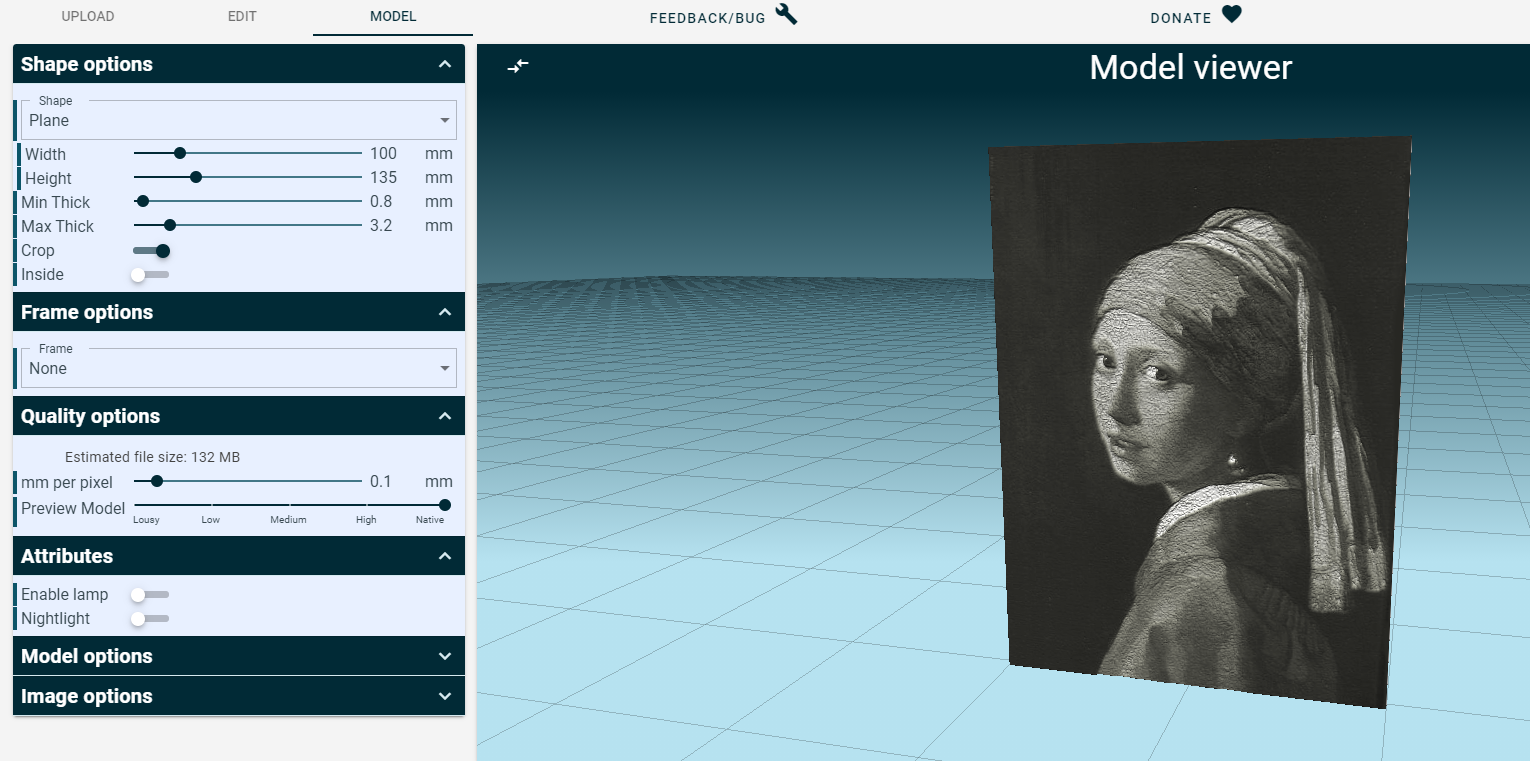Click the heart icon next to Donate
Screen dimensions: 1530x761
click(x=1231, y=15)
